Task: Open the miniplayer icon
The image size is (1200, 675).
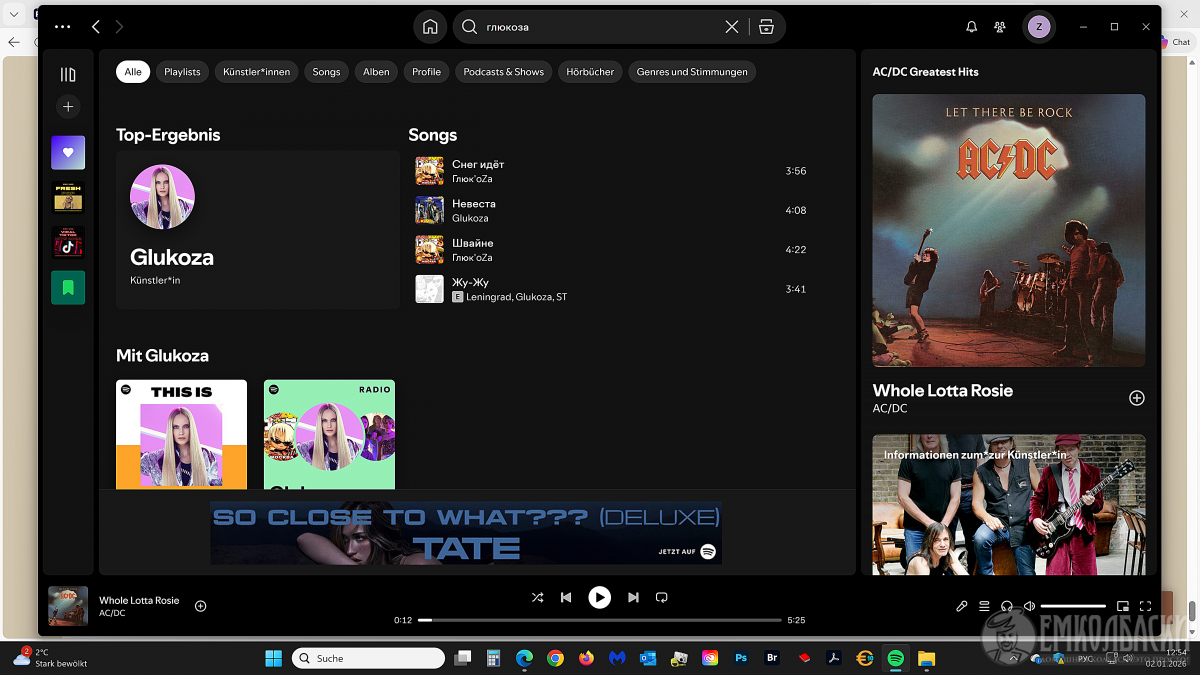Action: point(1123,606)
